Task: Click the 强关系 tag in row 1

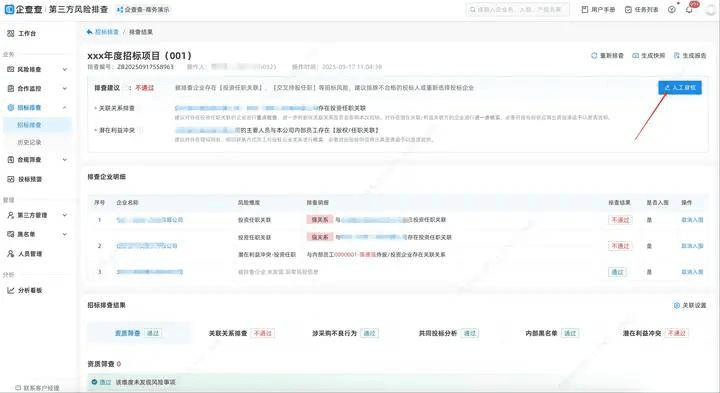Action: click(320, 220)
